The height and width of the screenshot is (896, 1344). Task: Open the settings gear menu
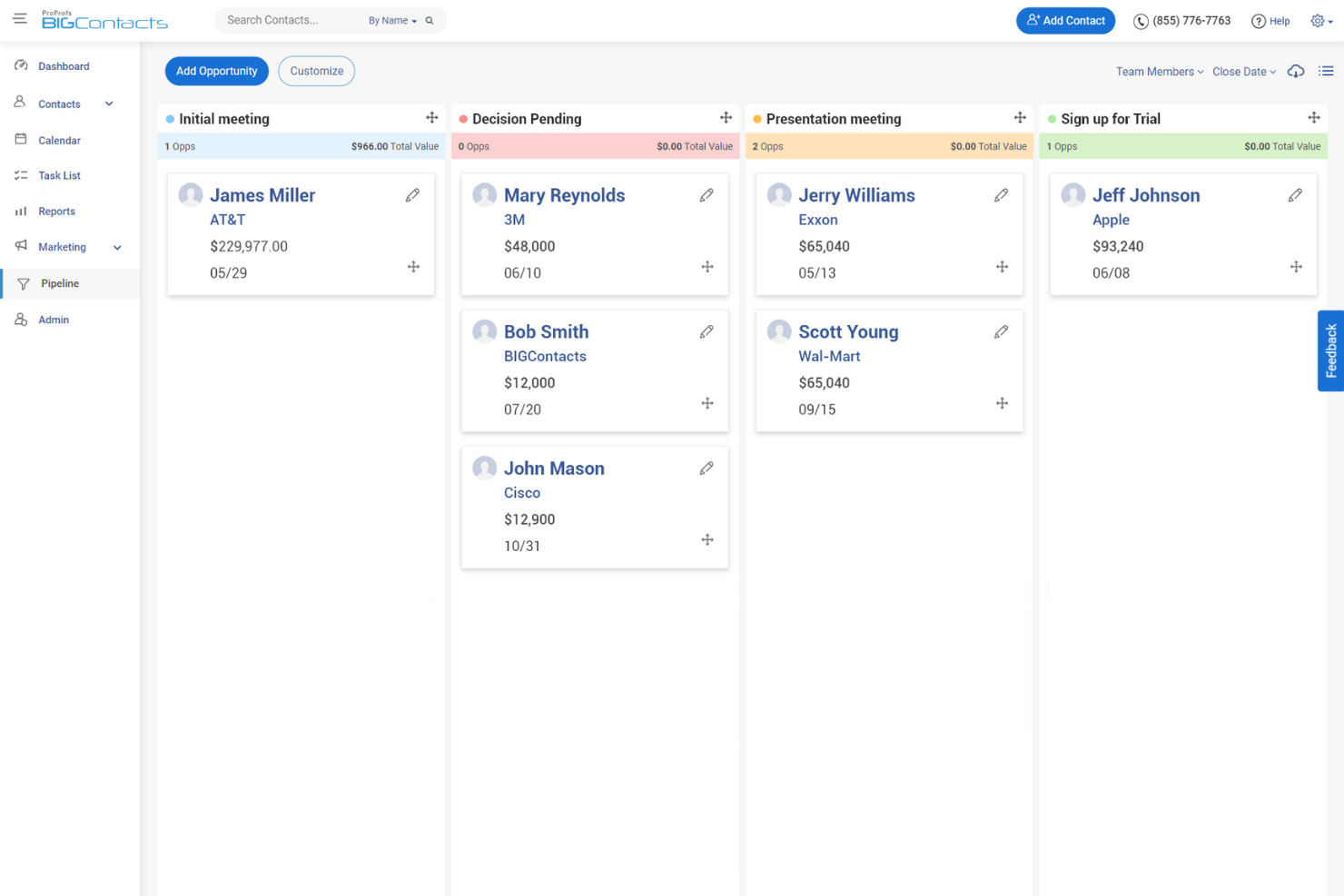point(1321,21)
